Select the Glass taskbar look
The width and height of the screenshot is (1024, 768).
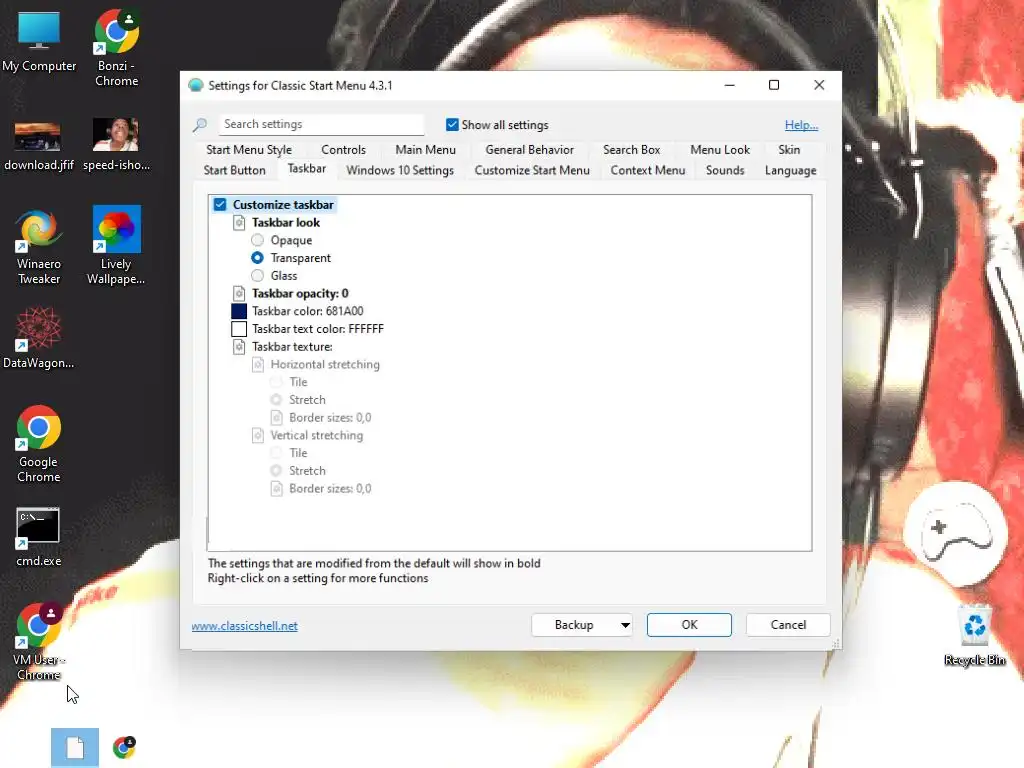tap(257, 276)
